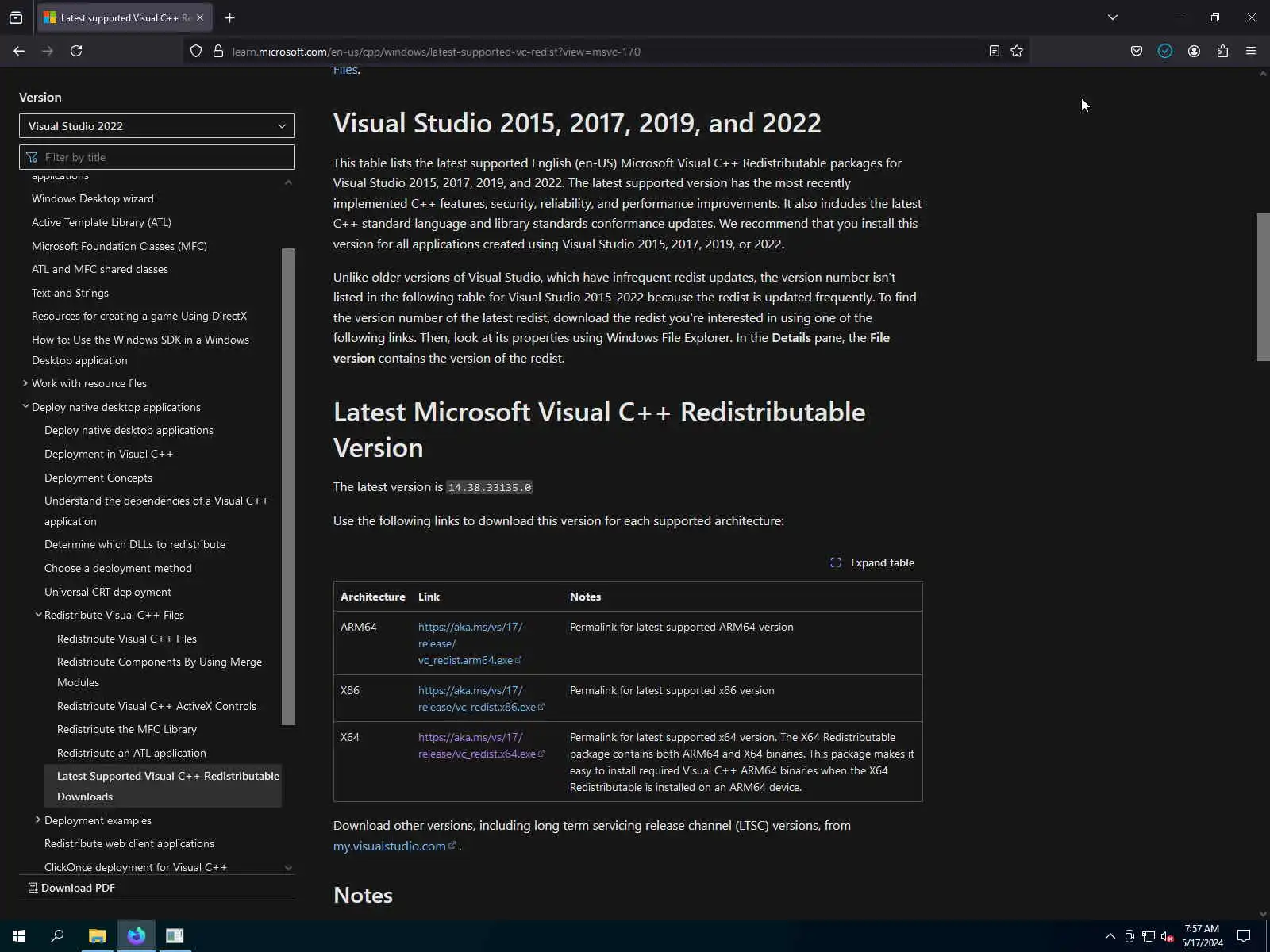Open the Firefox account menu
Image resolution: width=1270 pixels, height=952 pixels.
pos(1194,51)
